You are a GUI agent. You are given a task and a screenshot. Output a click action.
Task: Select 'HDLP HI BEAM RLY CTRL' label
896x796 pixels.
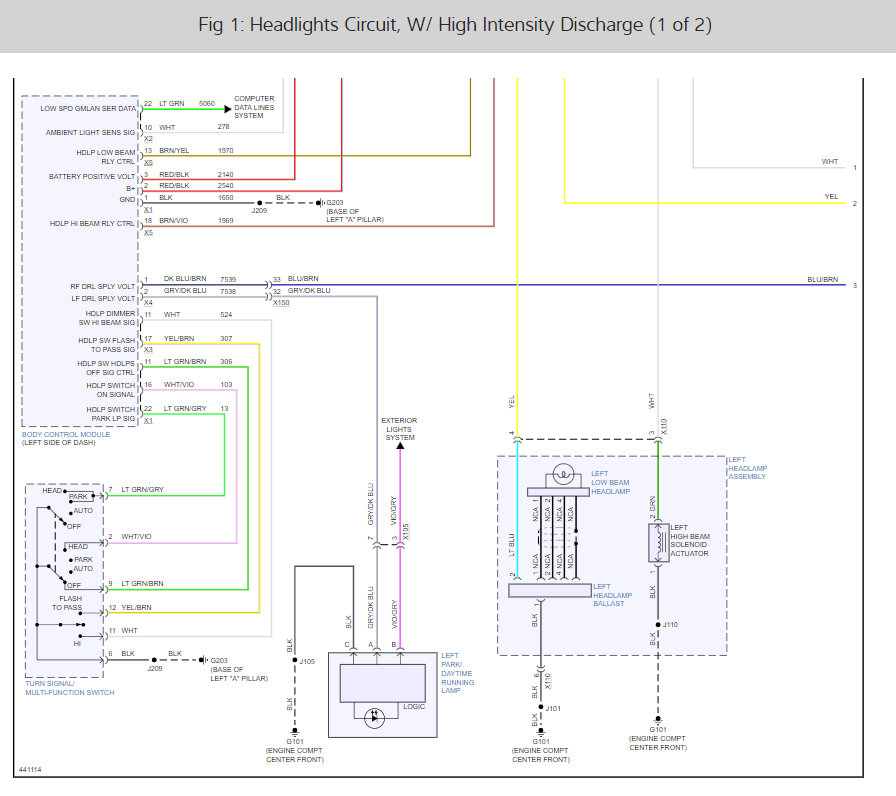(x=92, y=223)
